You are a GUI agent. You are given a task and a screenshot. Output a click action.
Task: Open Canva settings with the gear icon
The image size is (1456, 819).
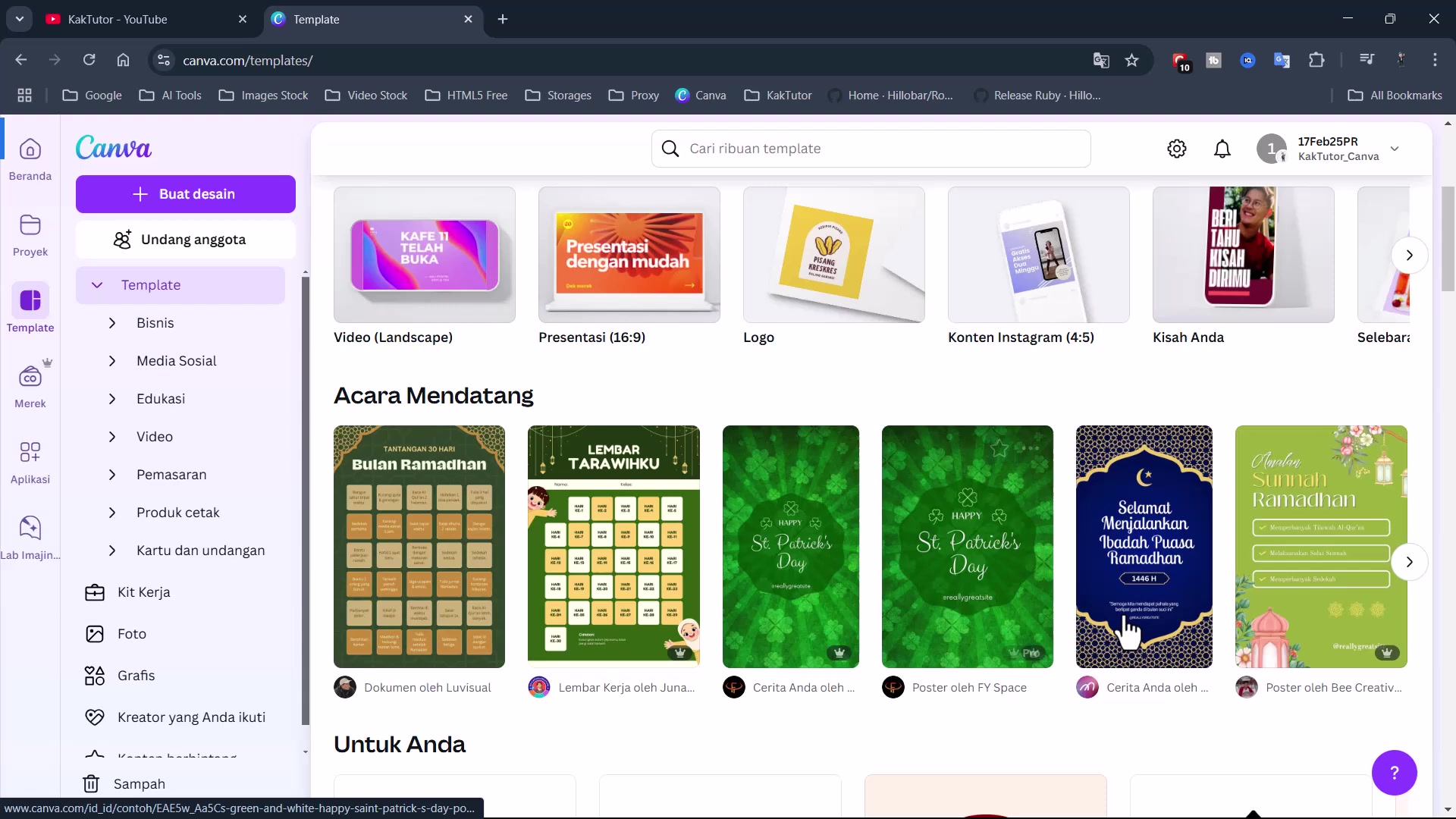[x=1177, y=148]
